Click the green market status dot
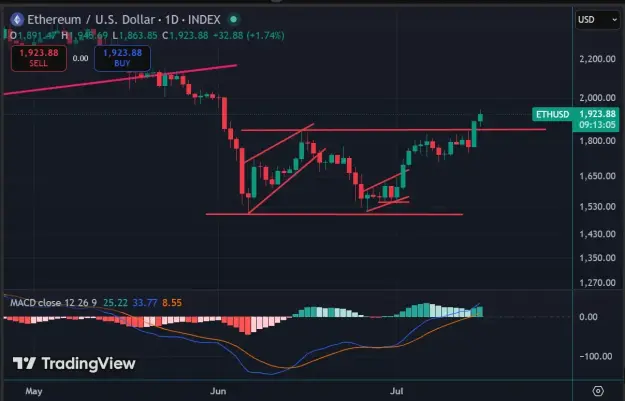This screenshot has width=625, height=401. [x=234, y=19]
